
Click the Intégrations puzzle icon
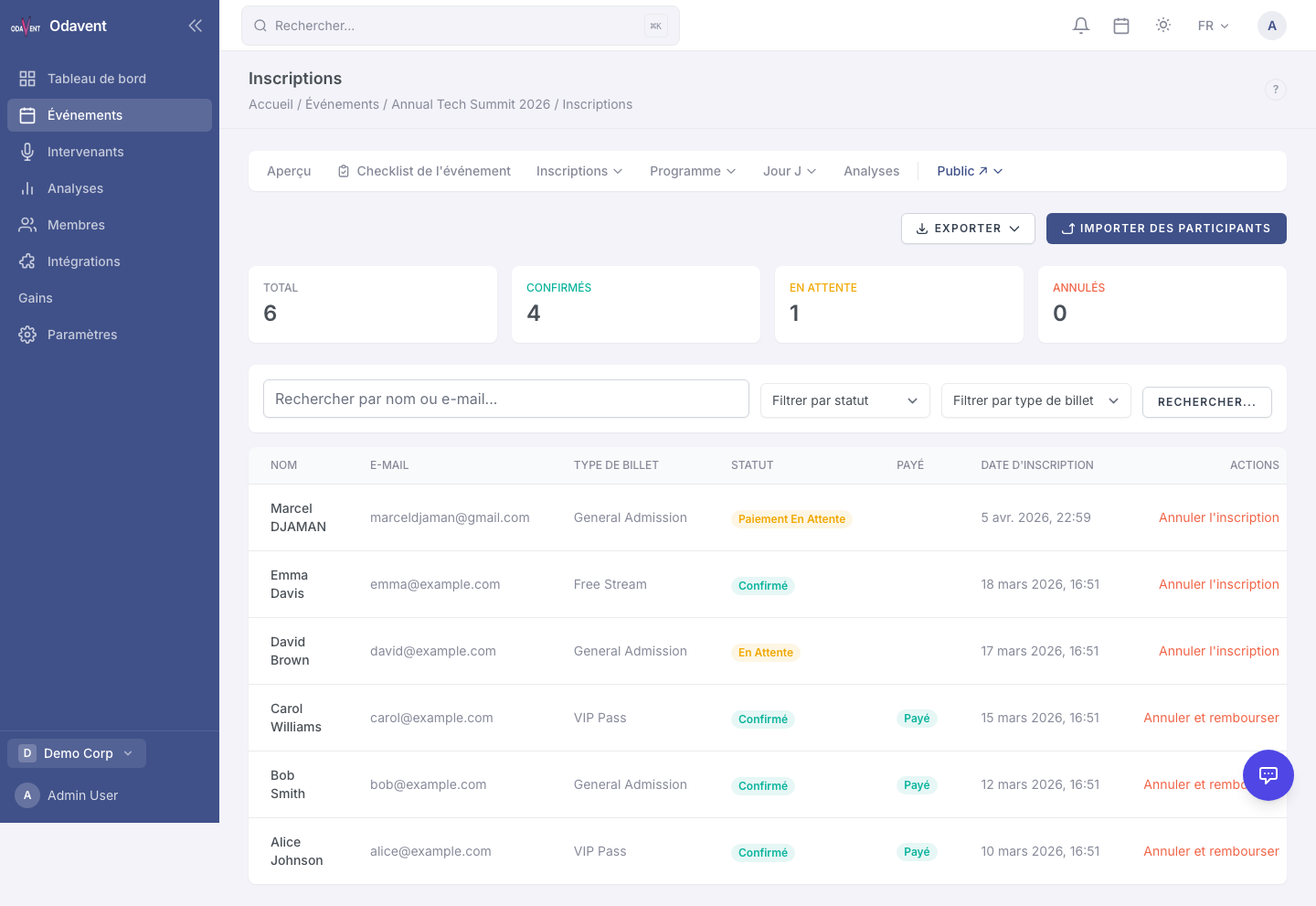pyautogui.click(x=27, y=261)
